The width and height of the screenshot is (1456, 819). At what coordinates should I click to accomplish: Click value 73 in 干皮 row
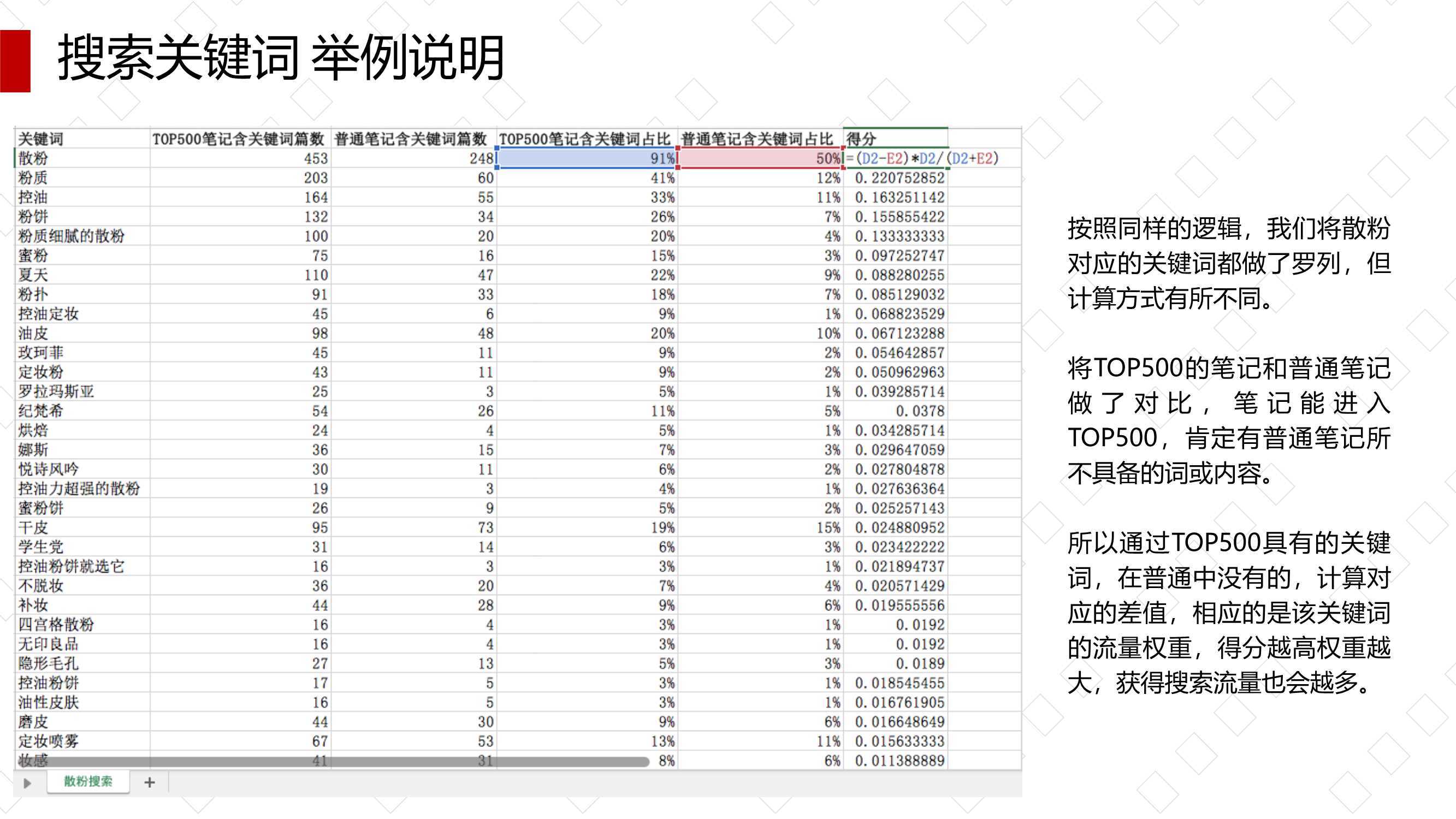point(414,527)
